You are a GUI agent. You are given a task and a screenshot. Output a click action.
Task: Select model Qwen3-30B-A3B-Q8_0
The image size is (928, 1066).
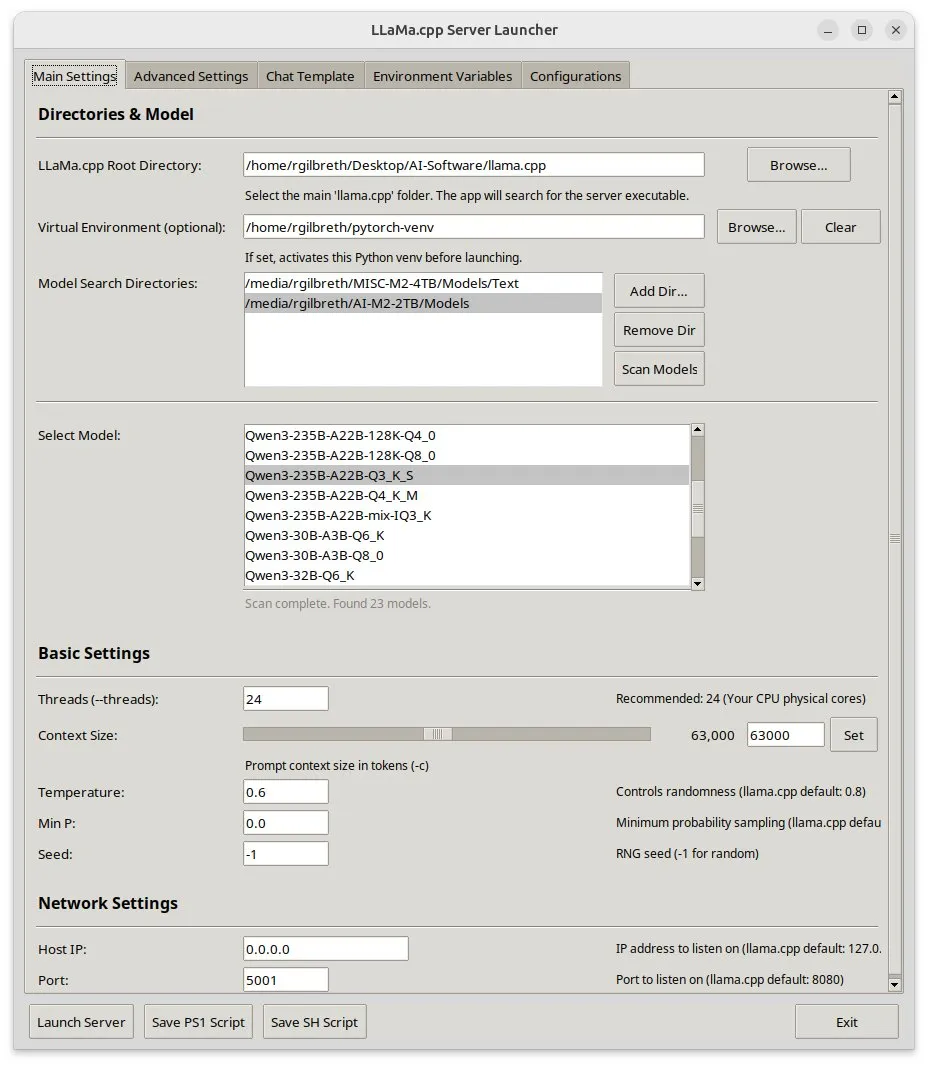click(466, 555)
